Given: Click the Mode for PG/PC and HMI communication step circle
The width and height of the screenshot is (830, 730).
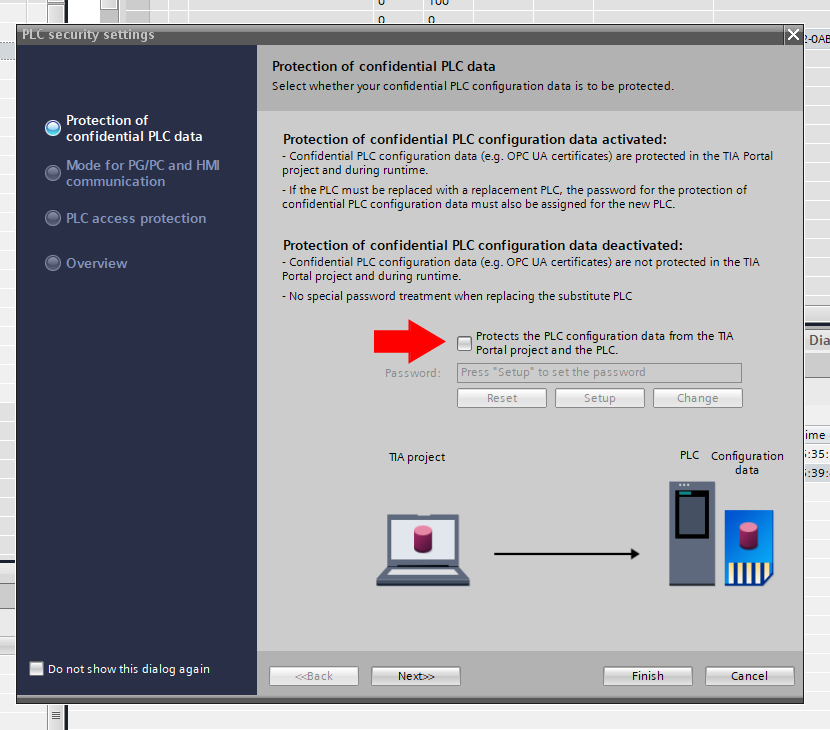Looking at the screenshot, I should click(52, 173).
